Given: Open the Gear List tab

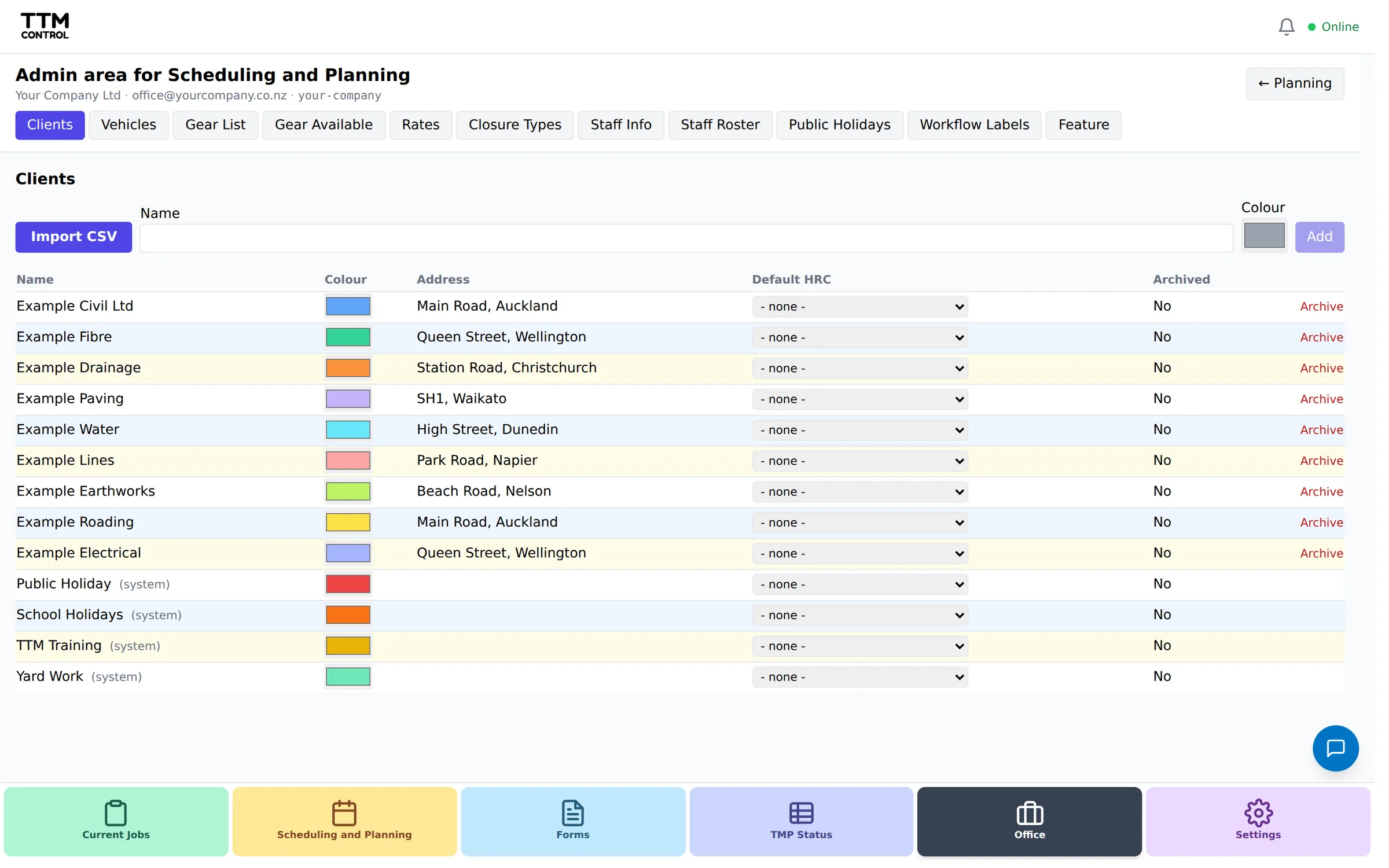Looking at the screenshot, I should point(215,125).
